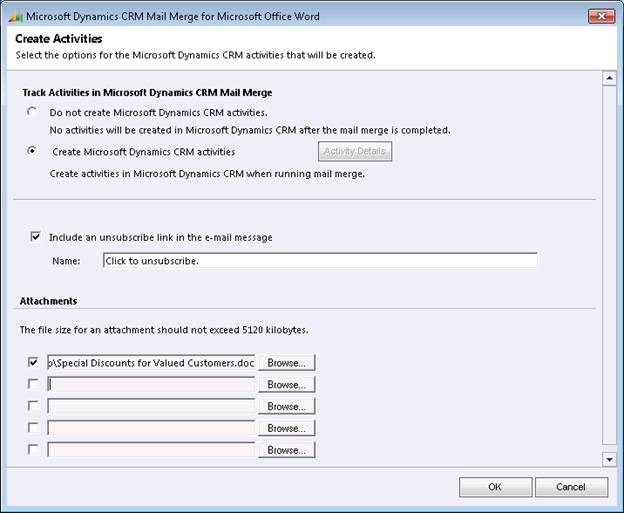Browse for the second attachment file
This screenshot has height=513, width=624.
tap(287, 384)
